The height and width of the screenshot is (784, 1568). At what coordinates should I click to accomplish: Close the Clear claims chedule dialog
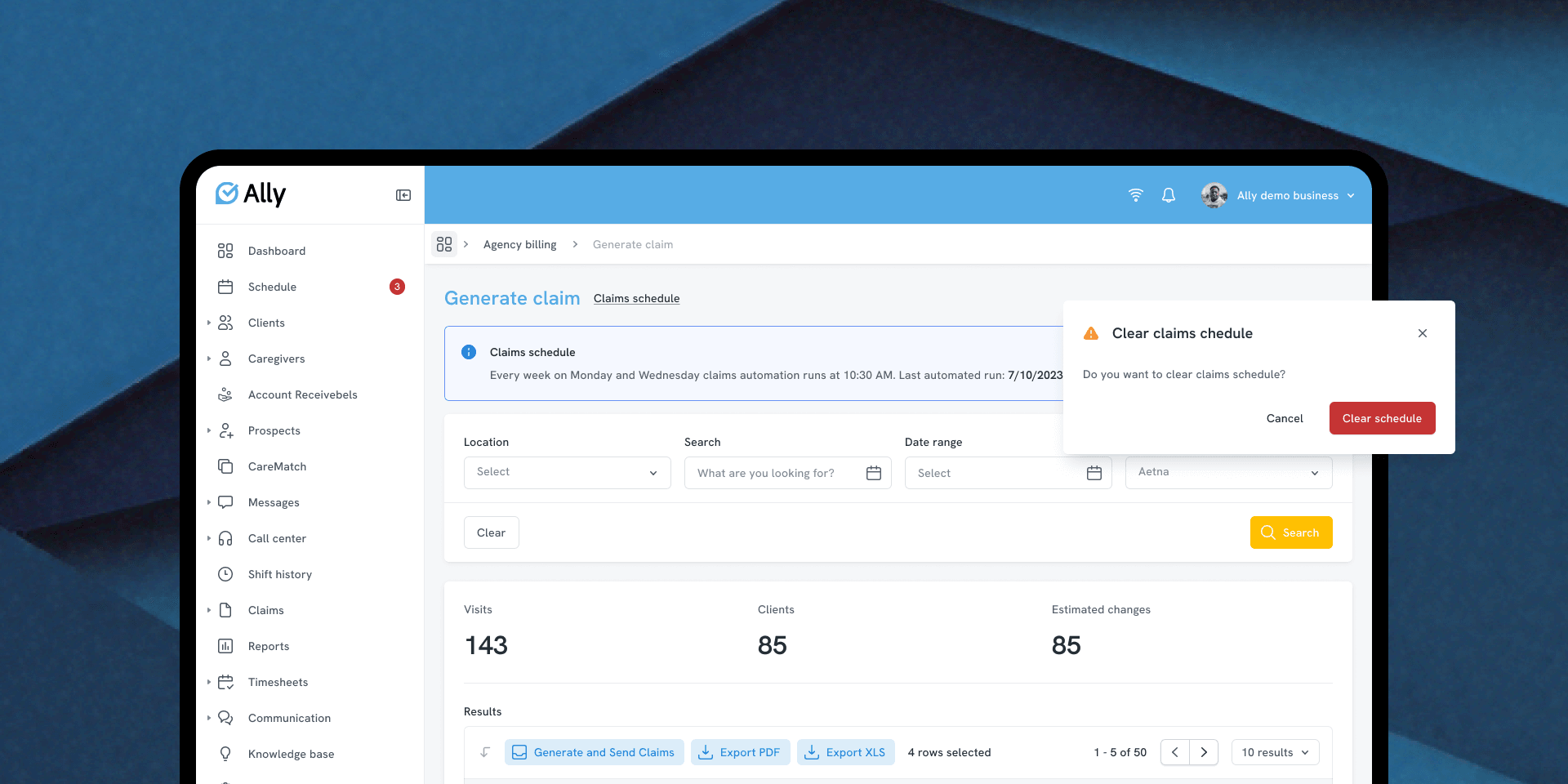1423,333
